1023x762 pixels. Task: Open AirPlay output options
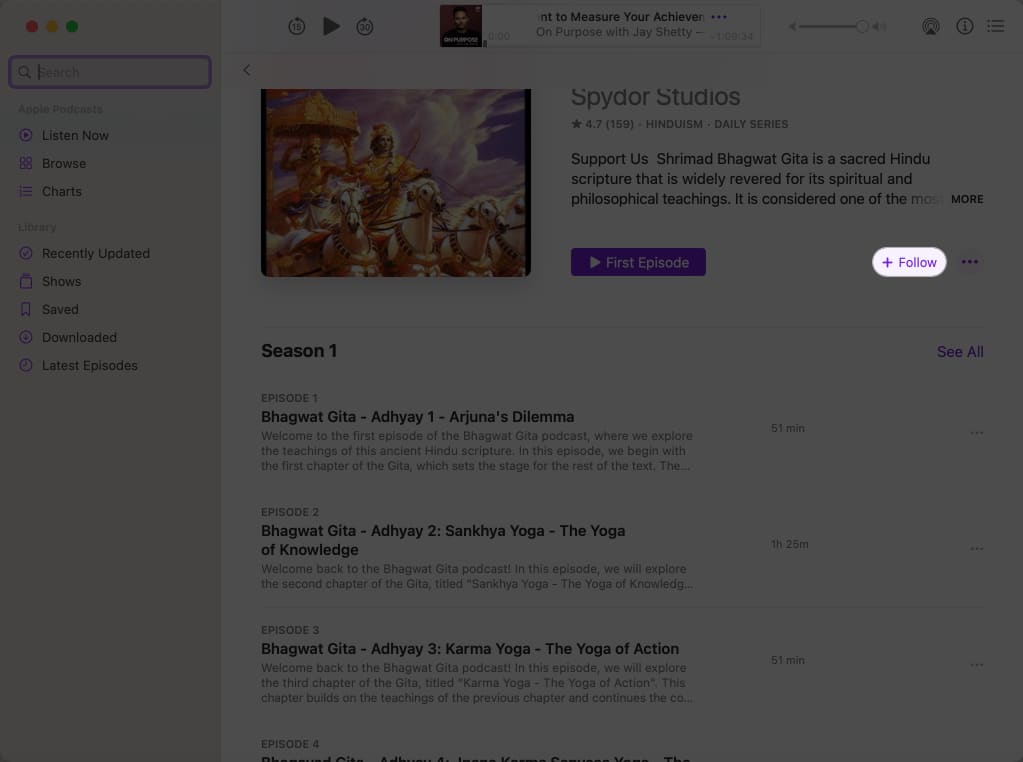coord(930,27)
